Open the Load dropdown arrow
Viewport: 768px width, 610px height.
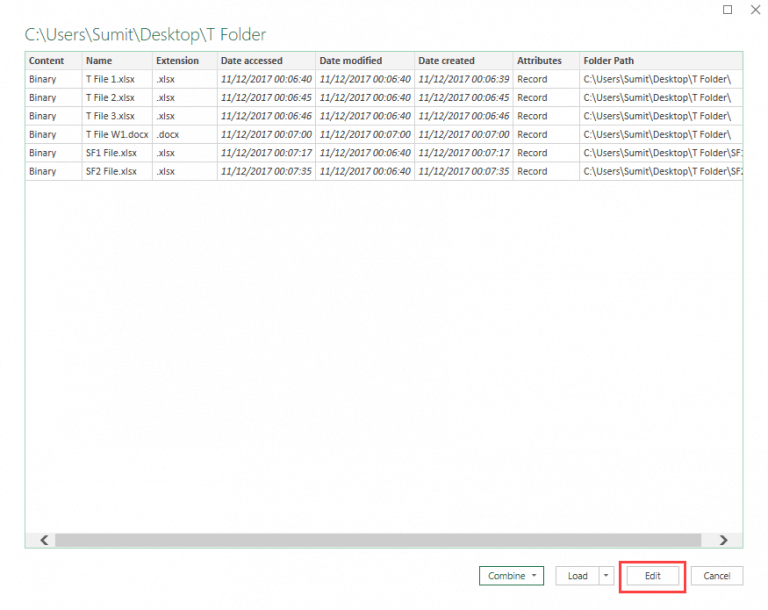[x=606, y=576]
